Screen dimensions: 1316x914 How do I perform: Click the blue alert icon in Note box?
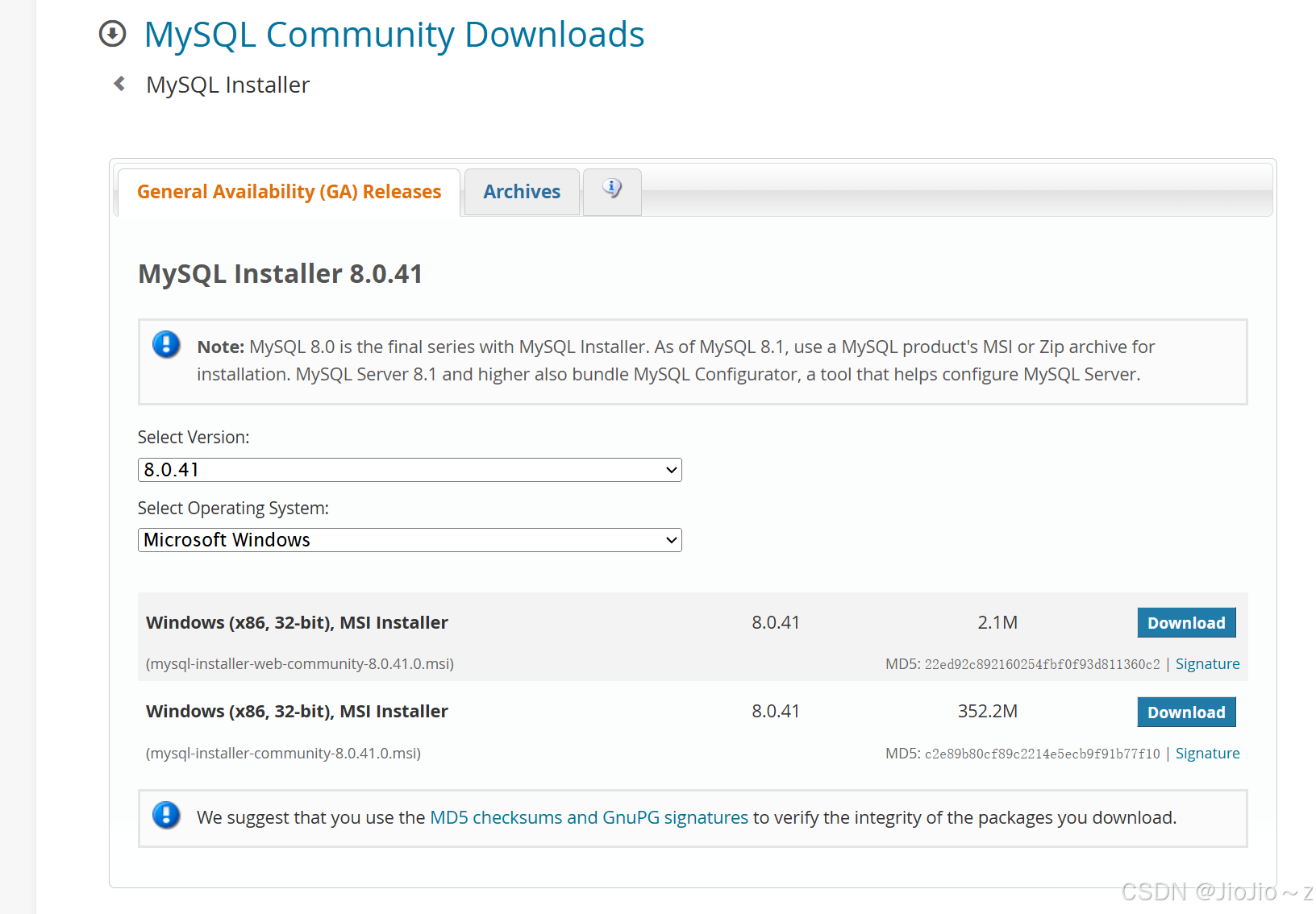coord(166,345)
